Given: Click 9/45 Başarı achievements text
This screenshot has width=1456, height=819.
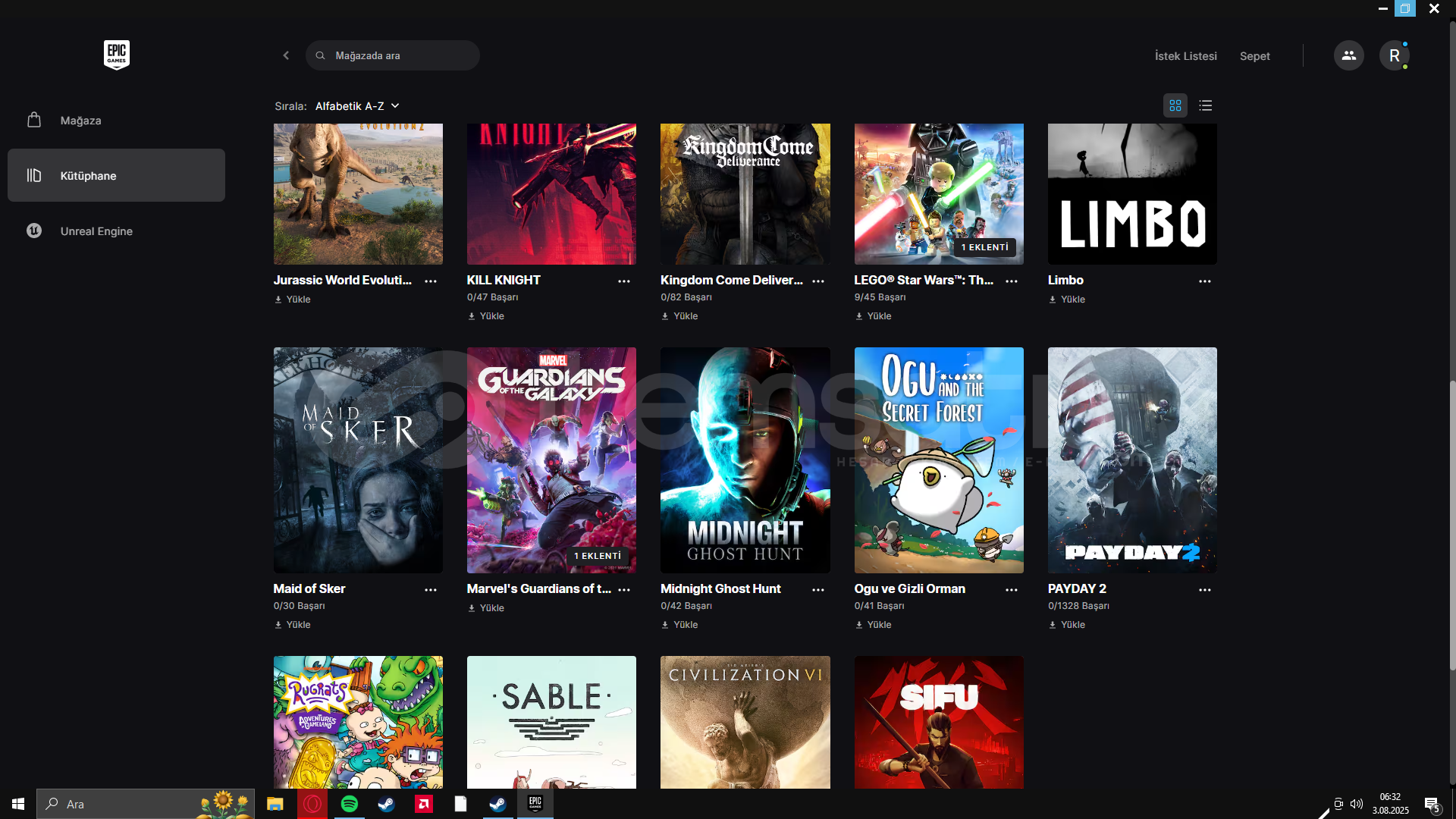Looking at the screenshot, I should pyautogui.click(x=880, y=297).
